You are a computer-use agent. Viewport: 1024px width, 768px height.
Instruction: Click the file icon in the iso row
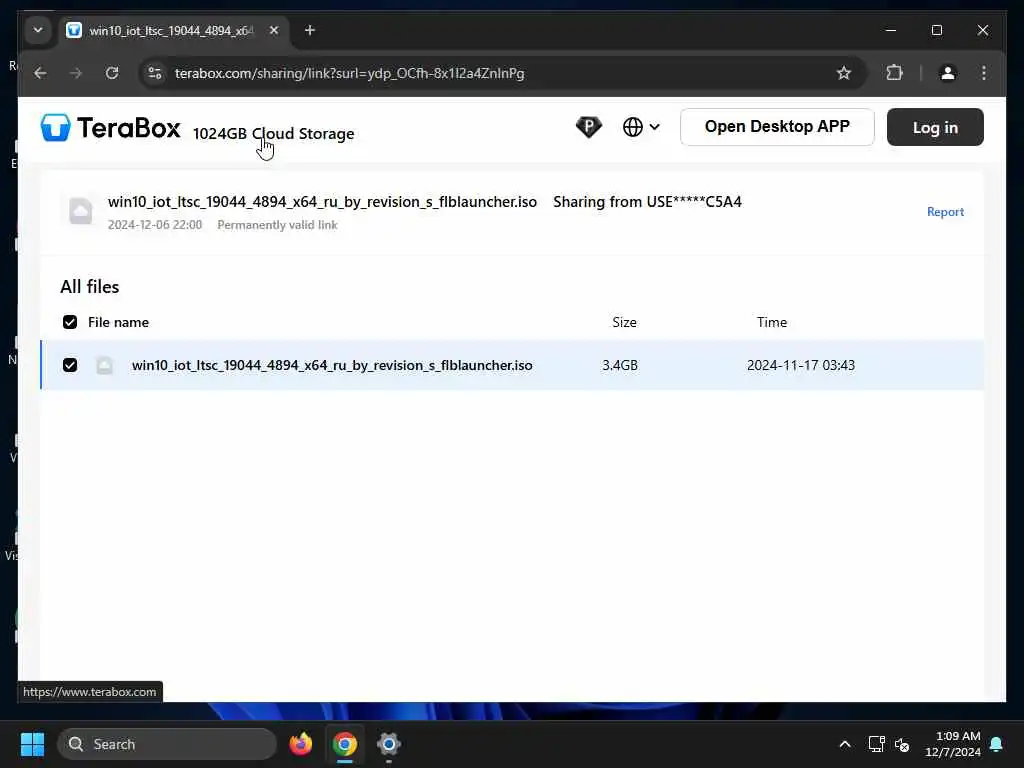coord(104,365)
